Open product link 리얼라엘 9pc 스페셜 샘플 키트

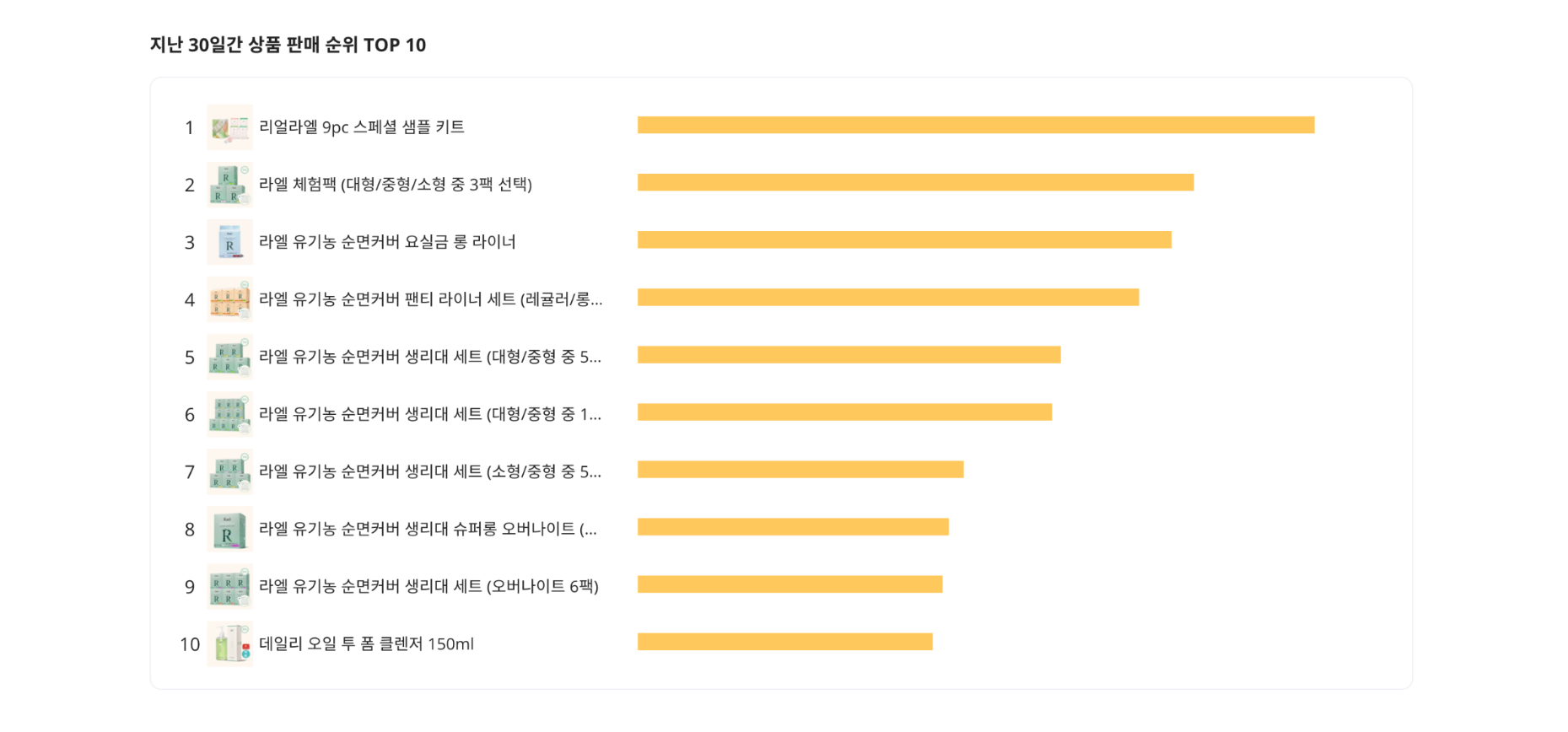[362, 126]
